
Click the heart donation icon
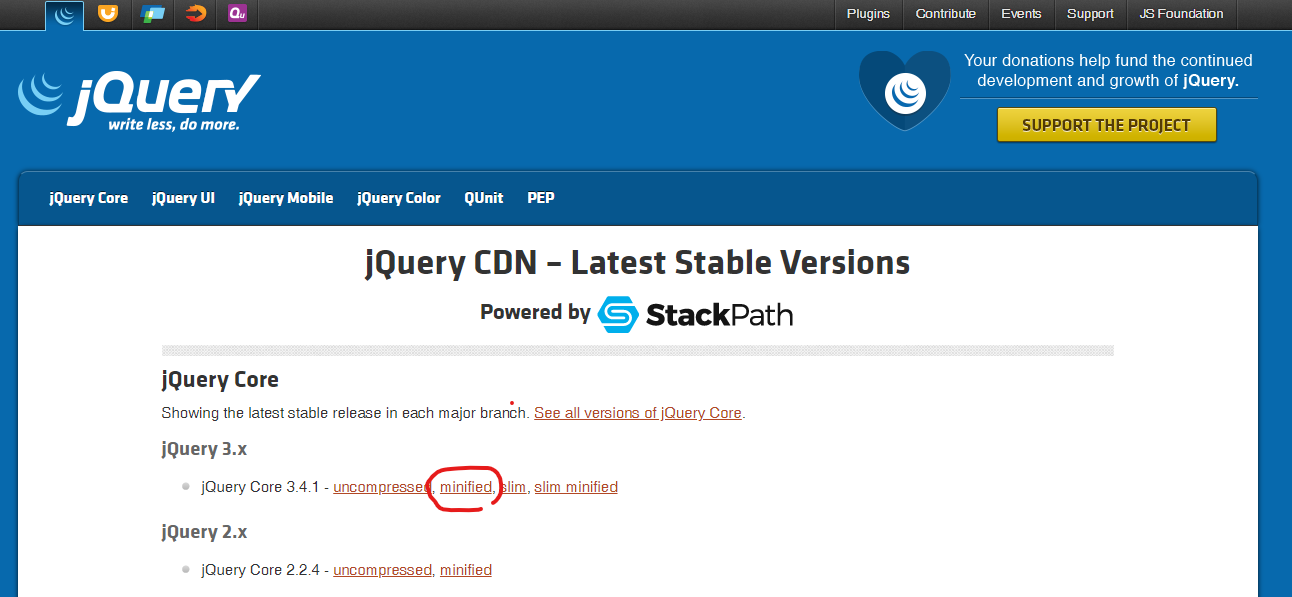904,90
